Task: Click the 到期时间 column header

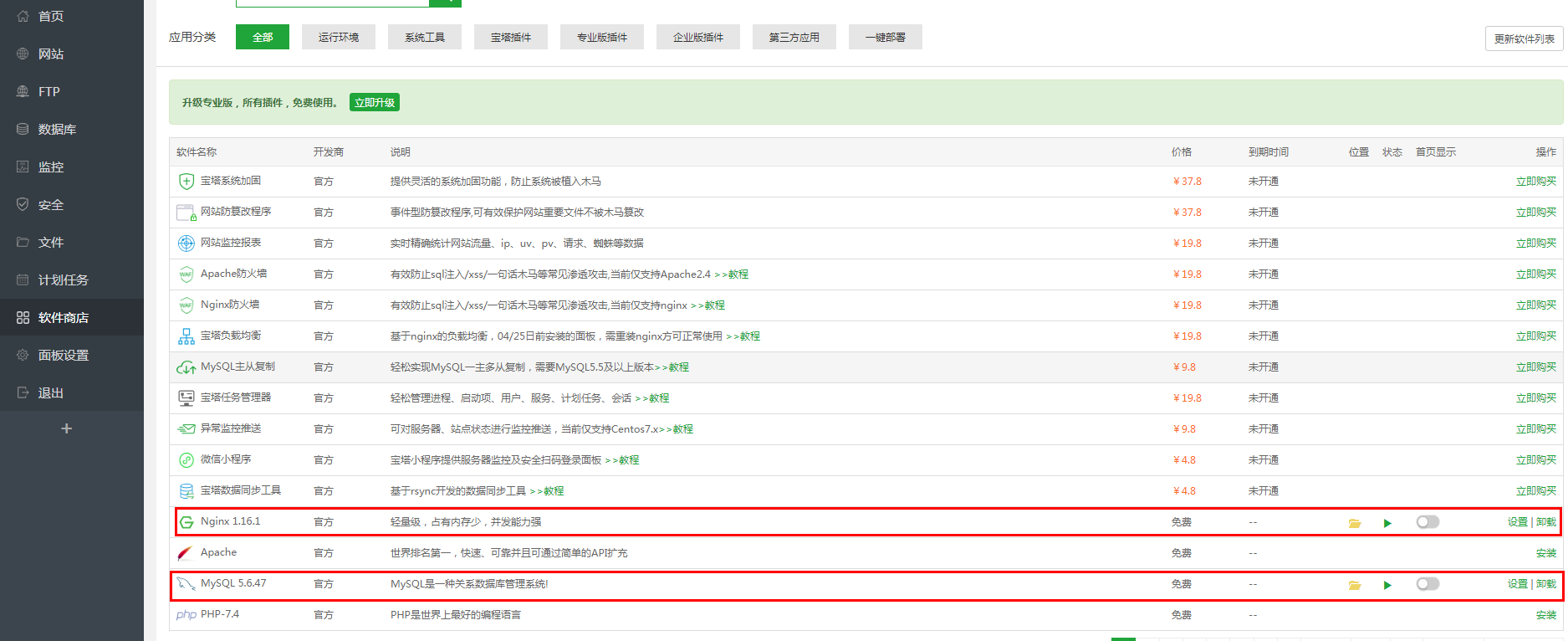Action: tap(1269, 151)
